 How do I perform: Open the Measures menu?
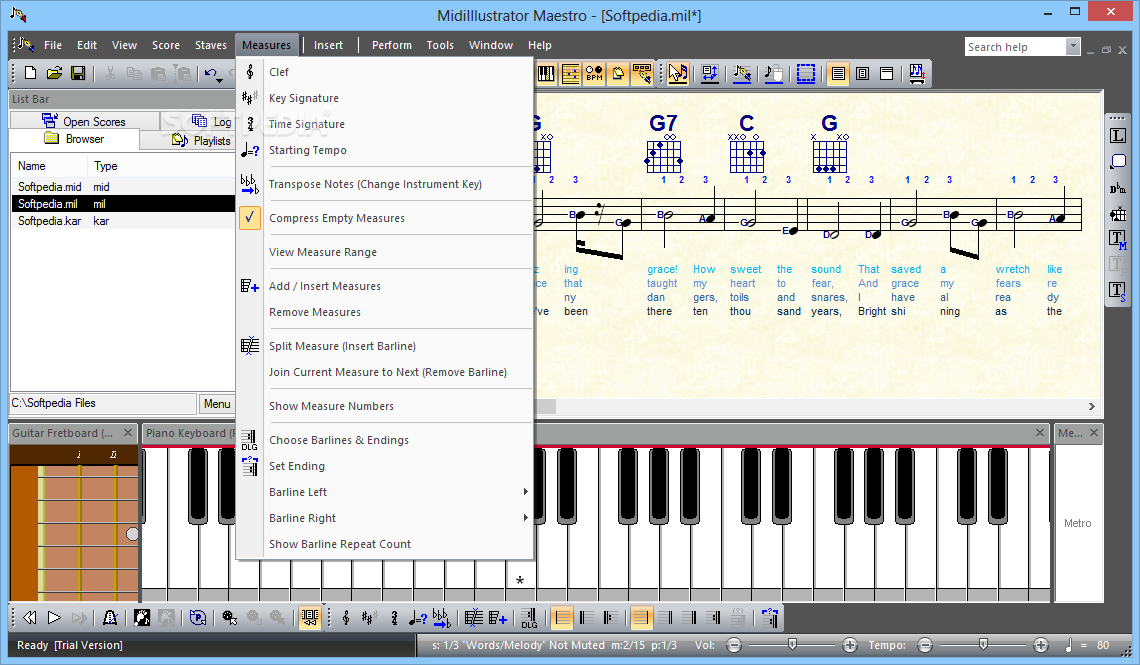click(266, 45)
